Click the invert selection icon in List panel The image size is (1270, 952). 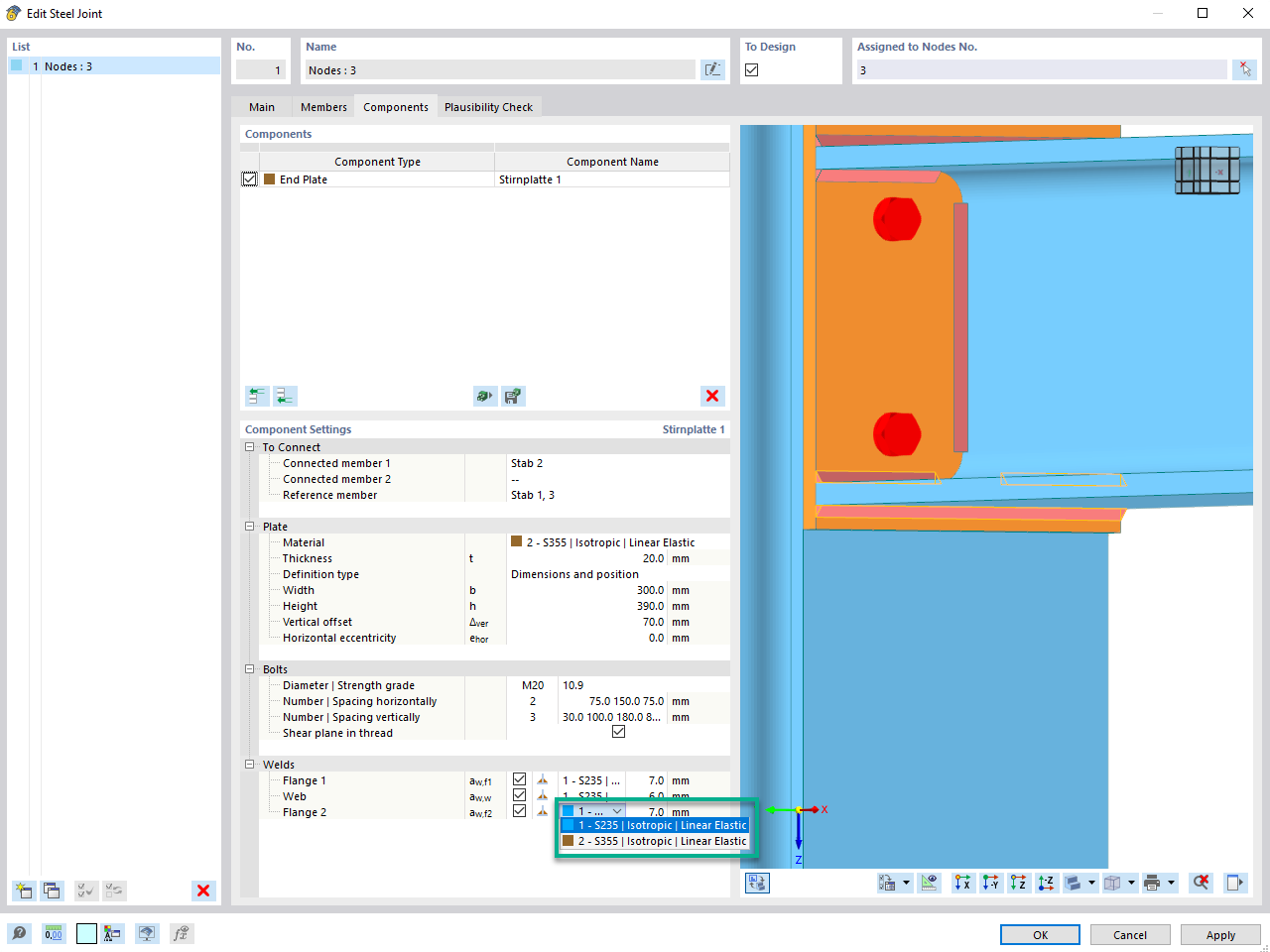click(x=114, y=891)
